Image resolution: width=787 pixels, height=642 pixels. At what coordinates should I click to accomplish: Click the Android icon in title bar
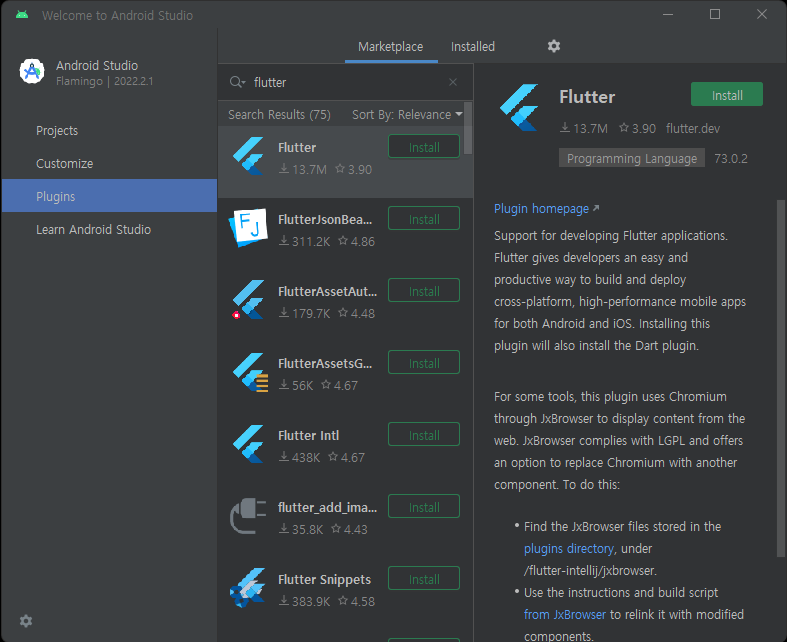(x=22, y=15)
